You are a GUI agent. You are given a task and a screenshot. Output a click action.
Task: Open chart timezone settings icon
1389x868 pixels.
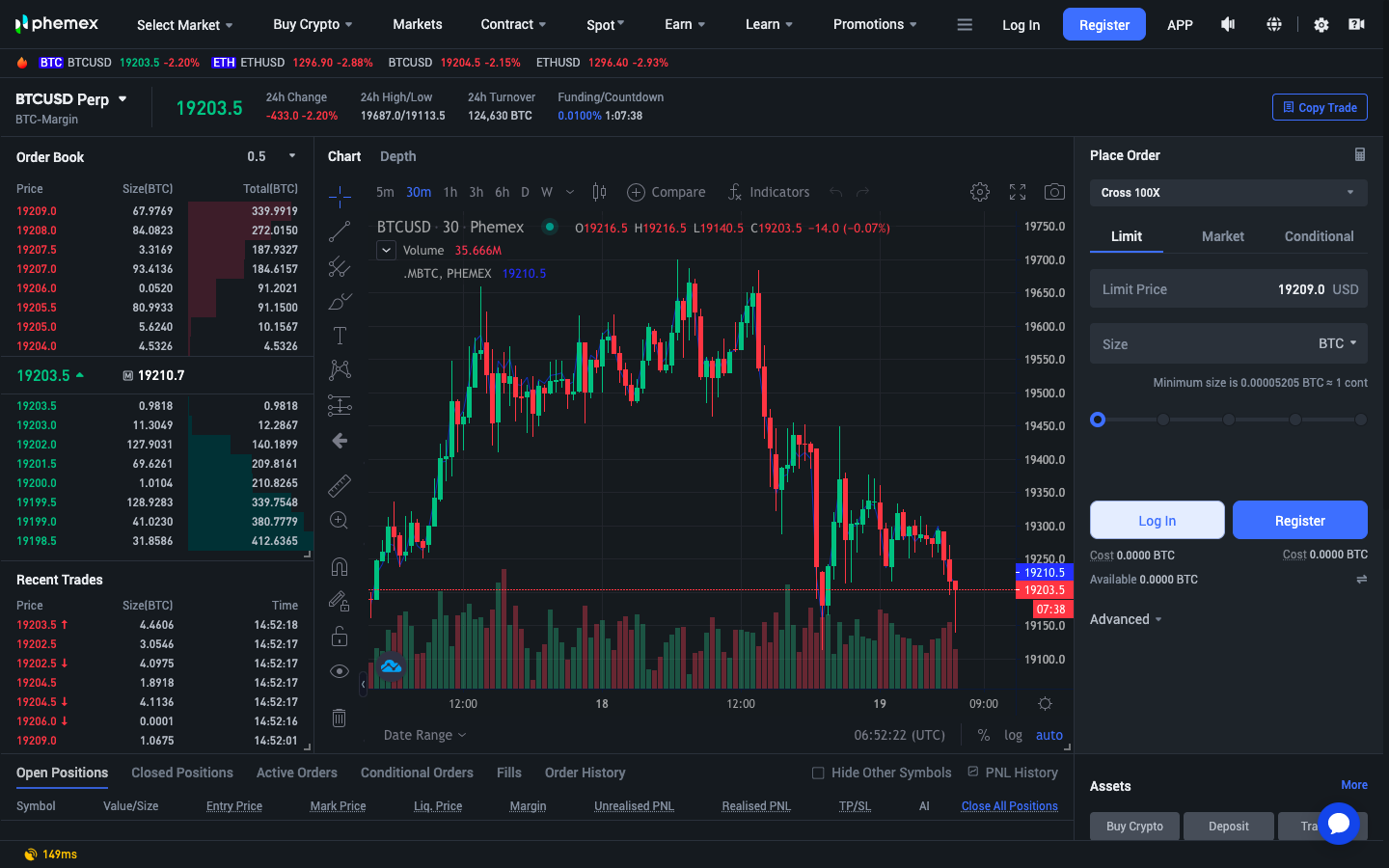tap(1045, 704)
